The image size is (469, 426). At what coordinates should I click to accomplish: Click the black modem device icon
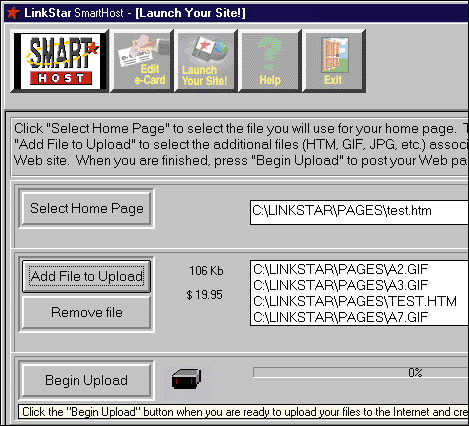(x=186, y=379)
